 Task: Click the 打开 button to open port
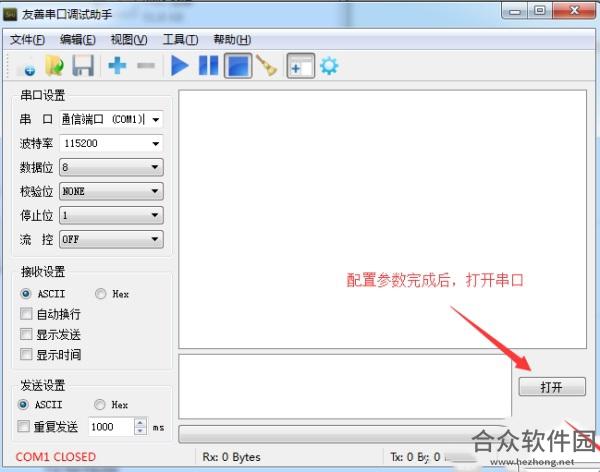[x=552, y=387]
